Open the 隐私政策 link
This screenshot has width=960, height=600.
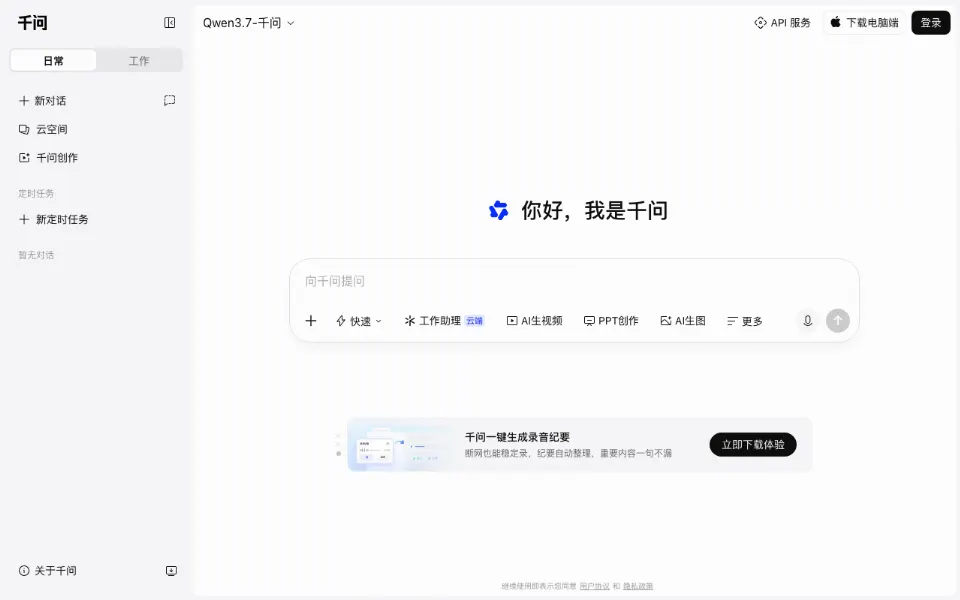coord(638,586)
